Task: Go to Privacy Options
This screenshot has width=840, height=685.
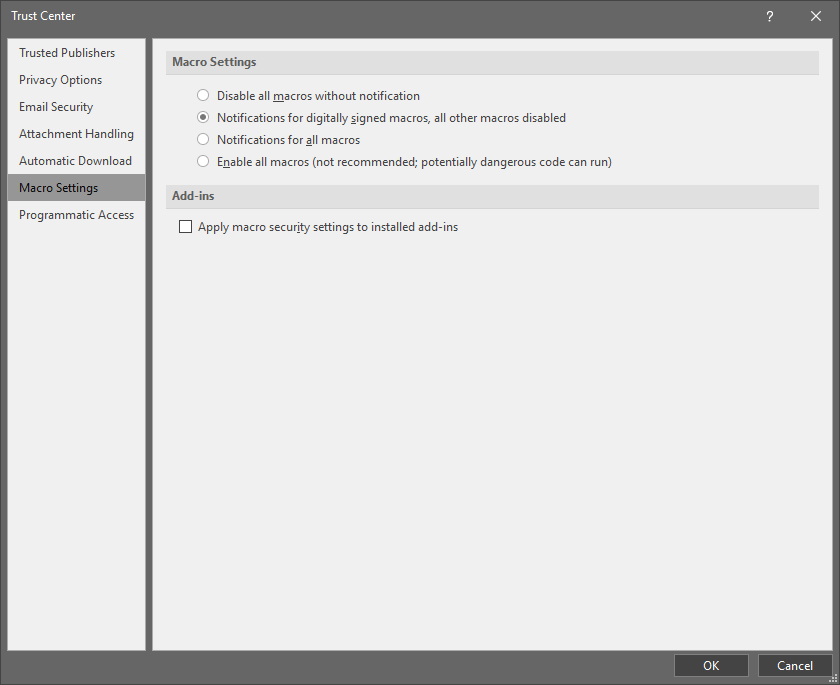Action: 76,80
